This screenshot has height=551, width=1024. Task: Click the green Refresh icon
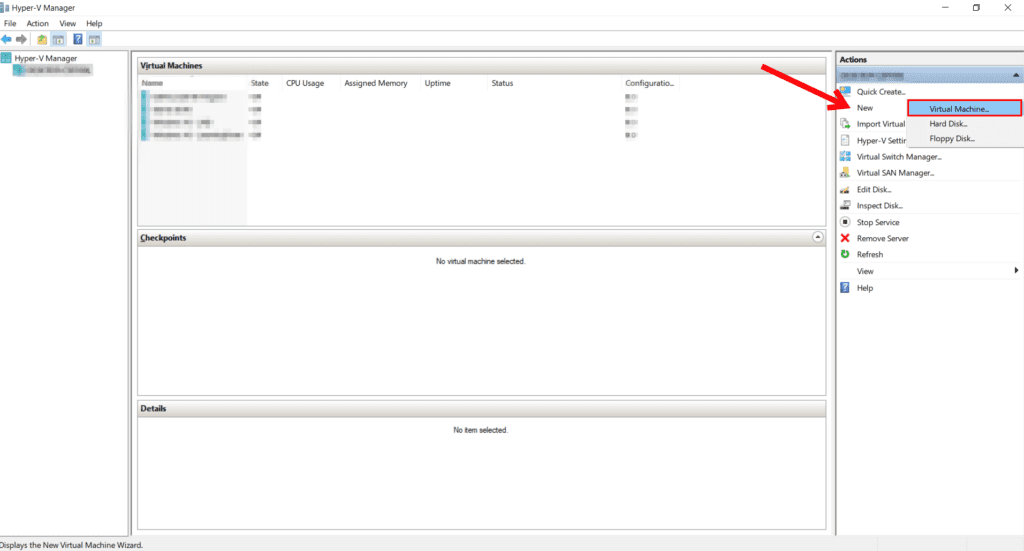pyautogui.click(x=845, y=254)
